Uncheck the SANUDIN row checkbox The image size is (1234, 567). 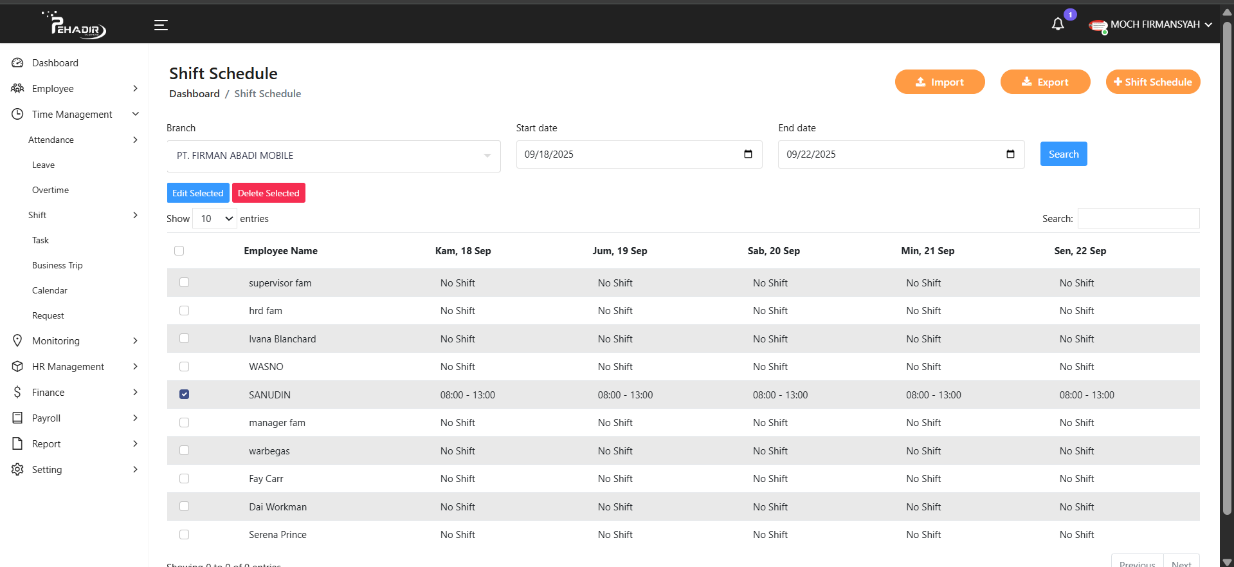point(184,394)
